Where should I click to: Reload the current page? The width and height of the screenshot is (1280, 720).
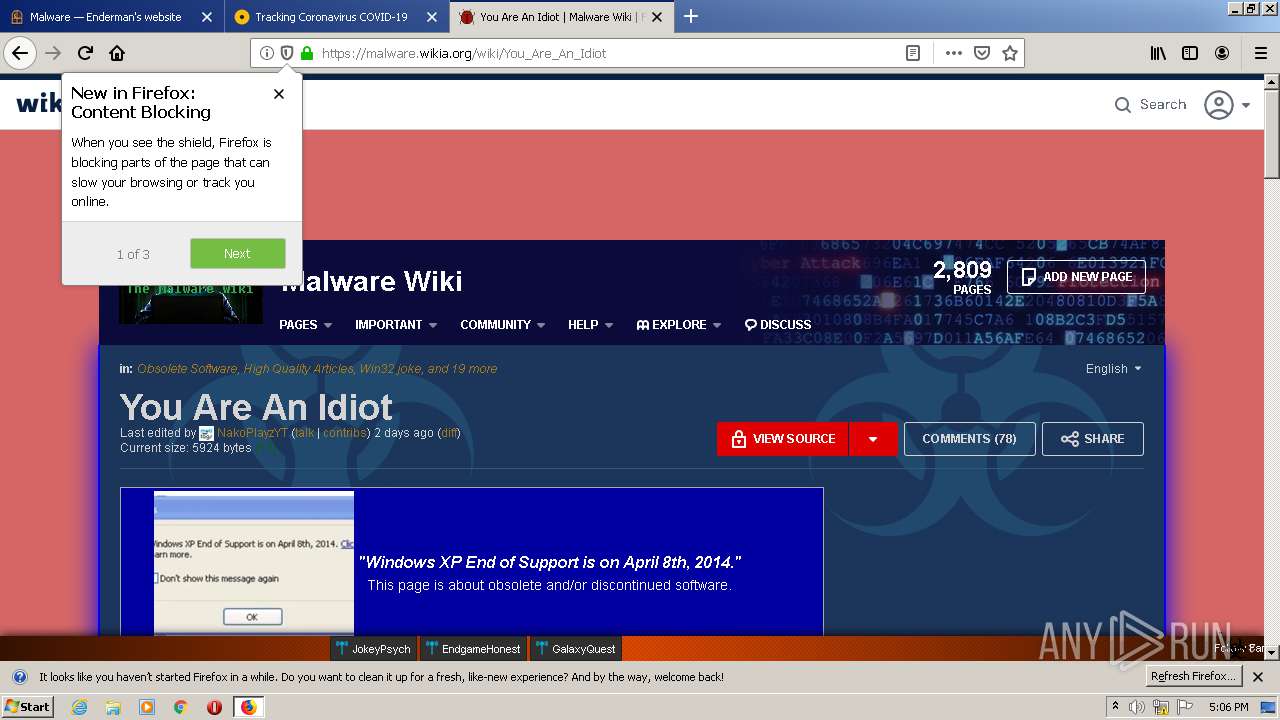[85, 53]
